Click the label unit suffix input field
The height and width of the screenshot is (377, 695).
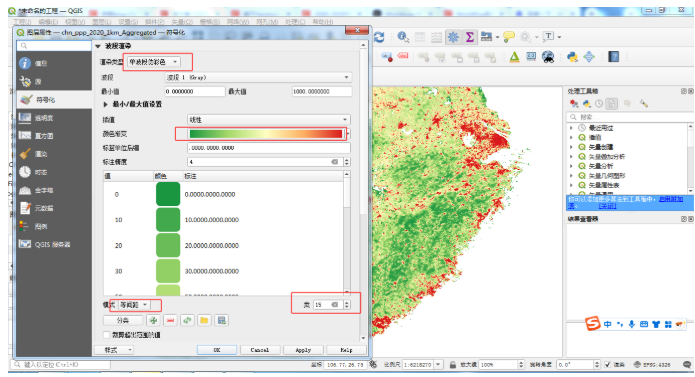(269, 148)
